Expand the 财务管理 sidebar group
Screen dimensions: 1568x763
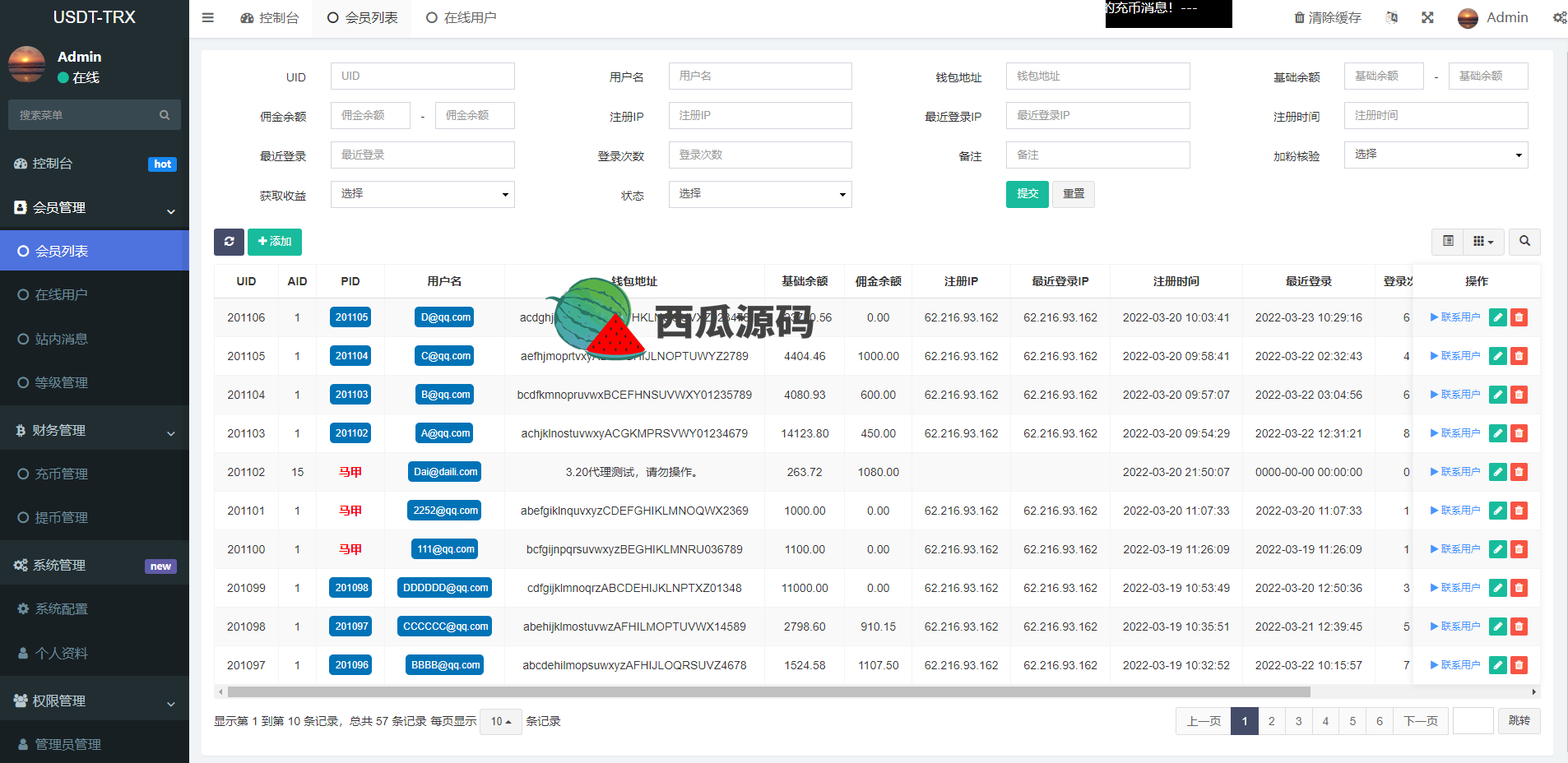[95, 431]
